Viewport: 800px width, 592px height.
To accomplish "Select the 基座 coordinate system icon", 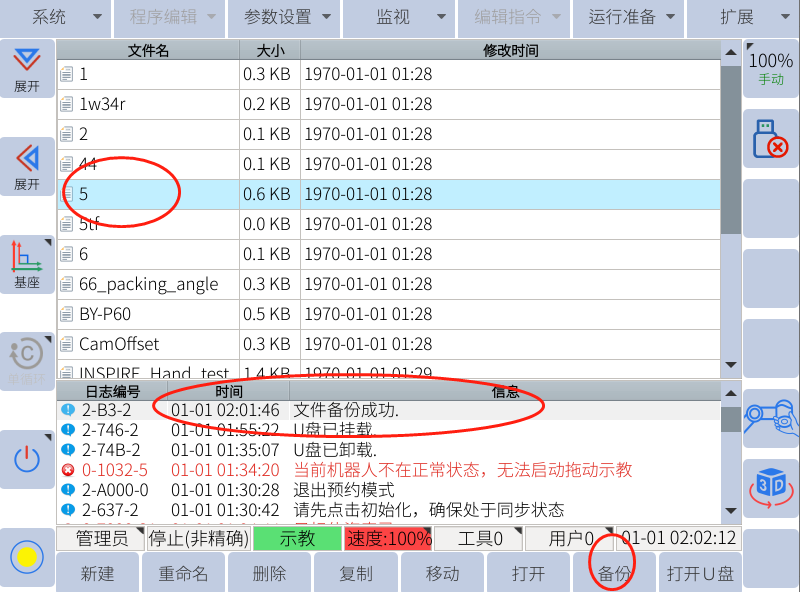I will pyautogui.click(x=27, y=264).
